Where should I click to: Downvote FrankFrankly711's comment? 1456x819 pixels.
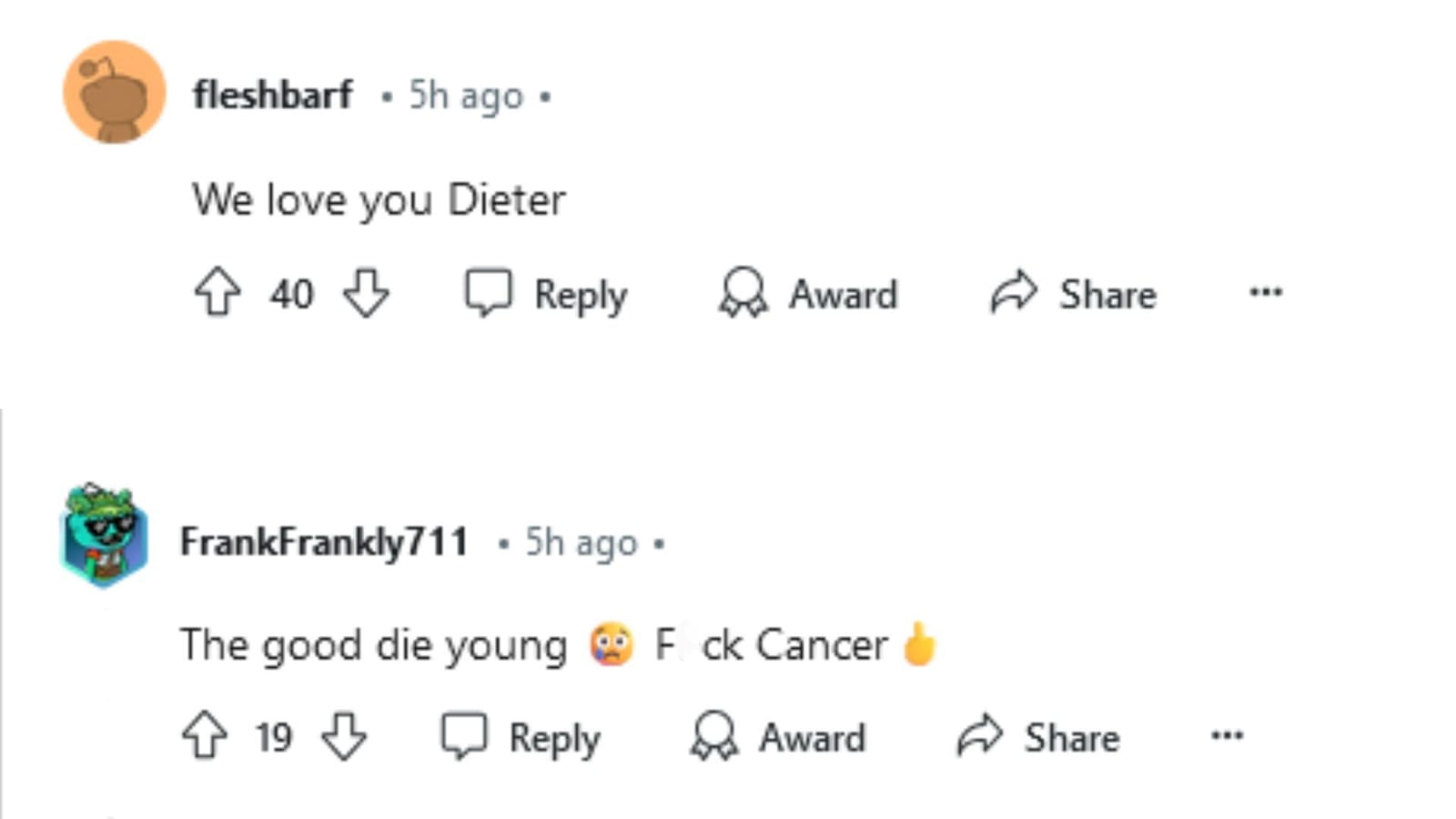[x=341, y=737]
